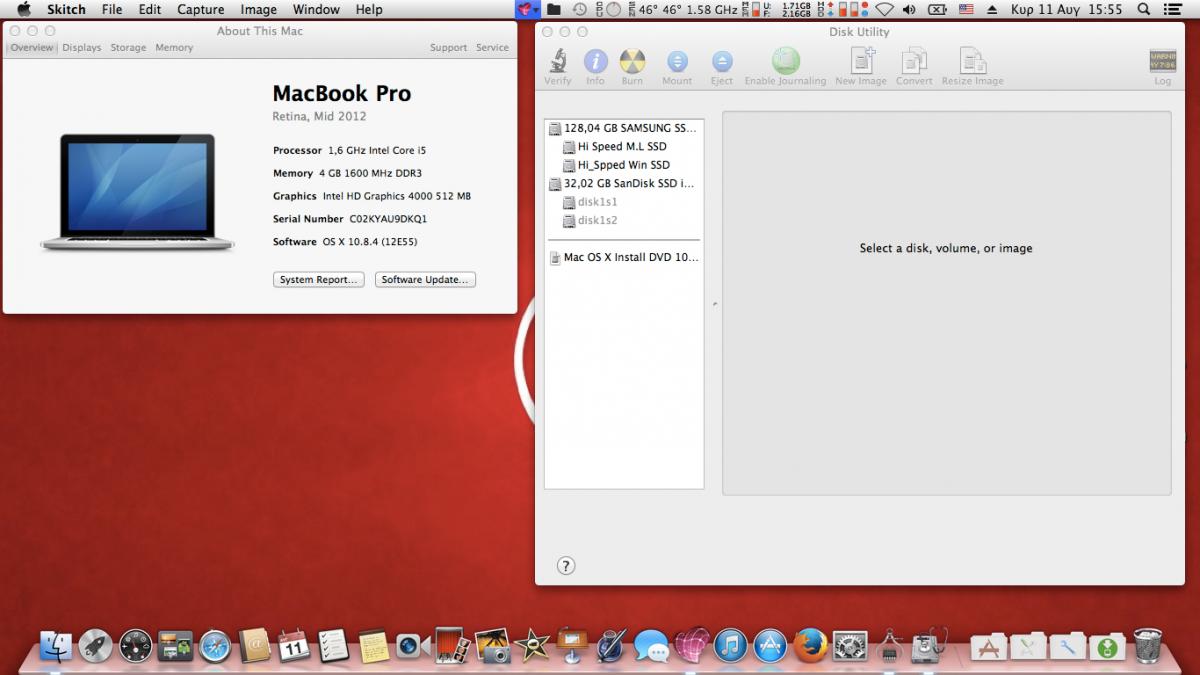Open the Disk Utility help button
The image size is (1200, 675).
[x=565, y=566]
